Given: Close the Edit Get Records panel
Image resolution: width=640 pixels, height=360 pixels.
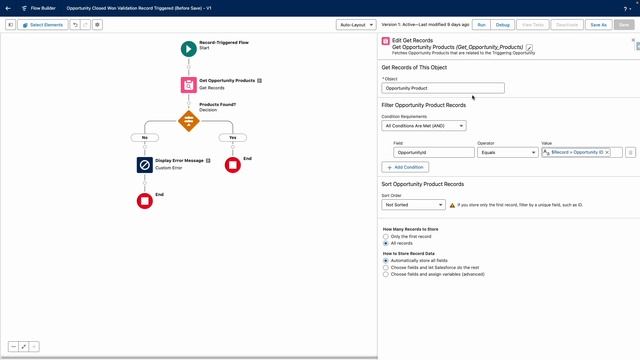Looking at the screenshot, I should [x=633, y=40].
